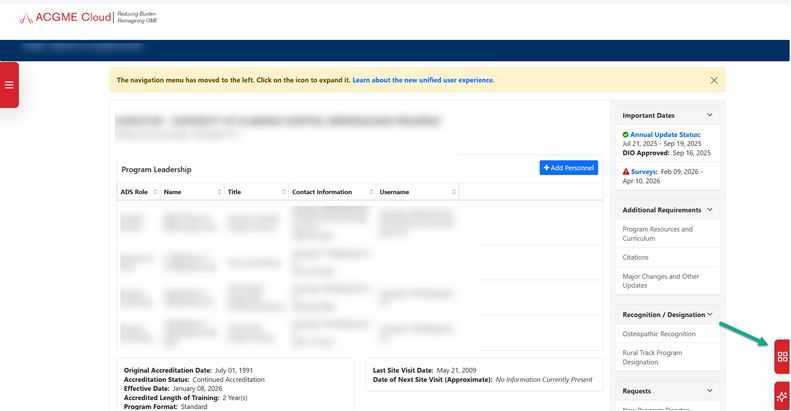Click the red sparkle assistant icon
Screen dimensions: 791x411
[782, 396]
